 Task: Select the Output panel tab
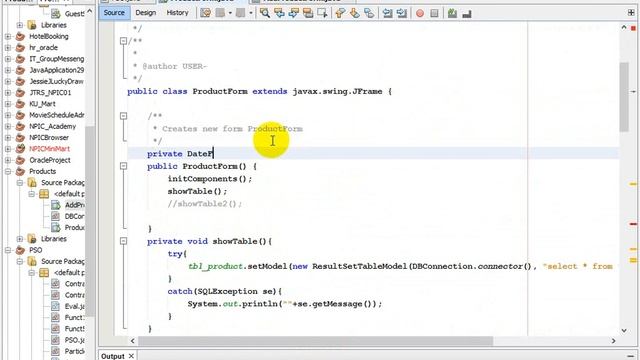[x=113, y=356]
